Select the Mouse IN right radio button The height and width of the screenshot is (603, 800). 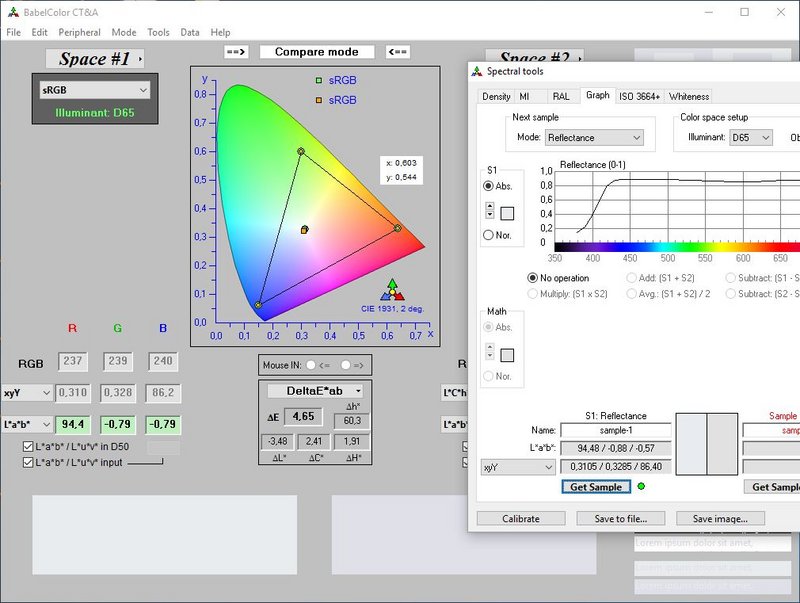(346, 365)
